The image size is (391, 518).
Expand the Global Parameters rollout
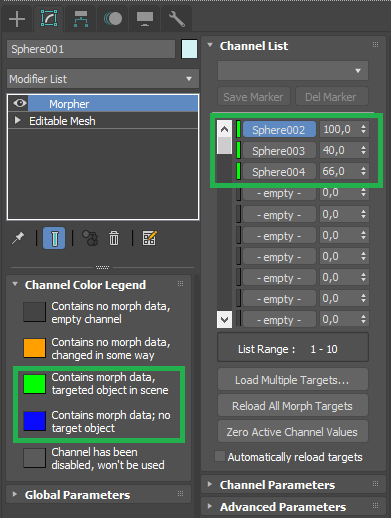click(15, 494)
